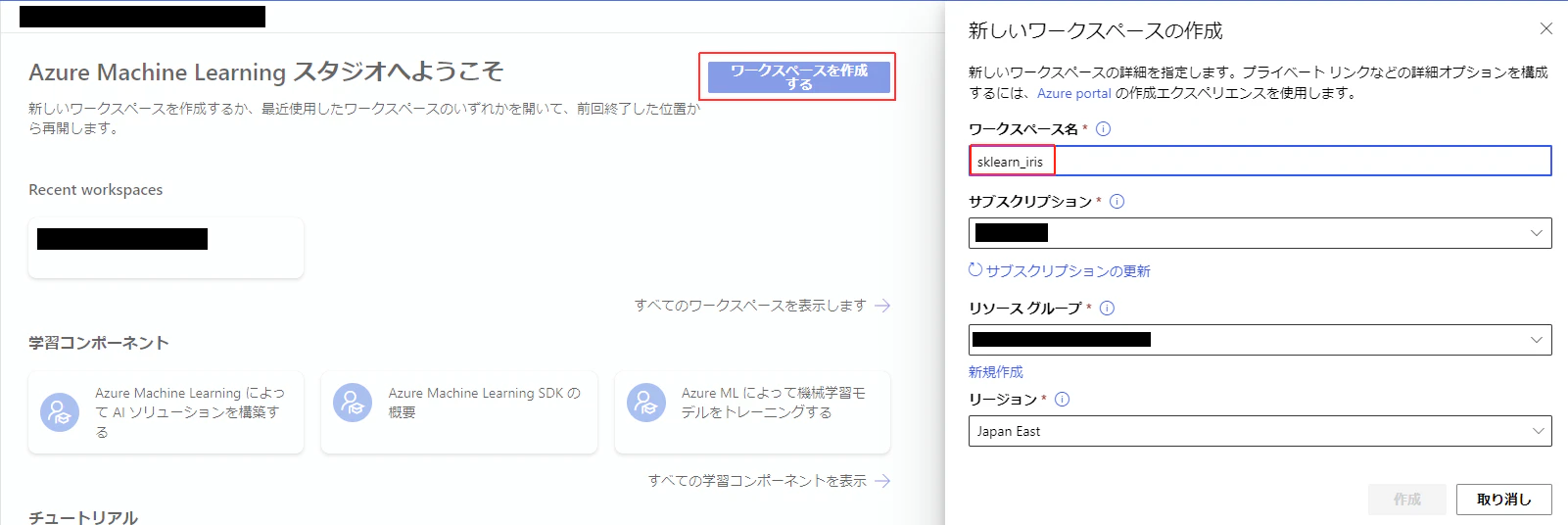The image size is (1568, 525).
Task: Open the recent workspace card
Action: (166, 248)
